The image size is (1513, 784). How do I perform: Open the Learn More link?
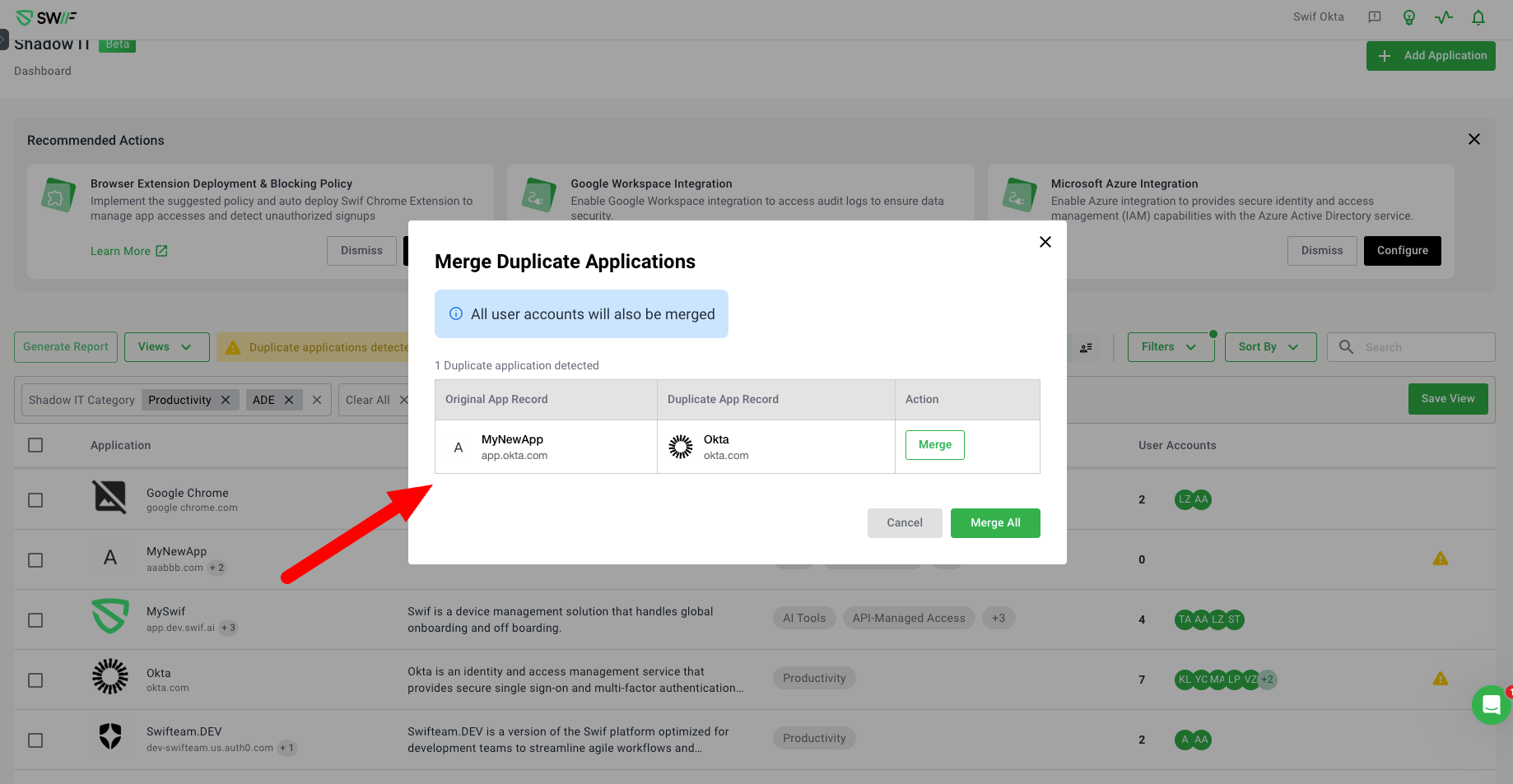(x=128, y=251)
